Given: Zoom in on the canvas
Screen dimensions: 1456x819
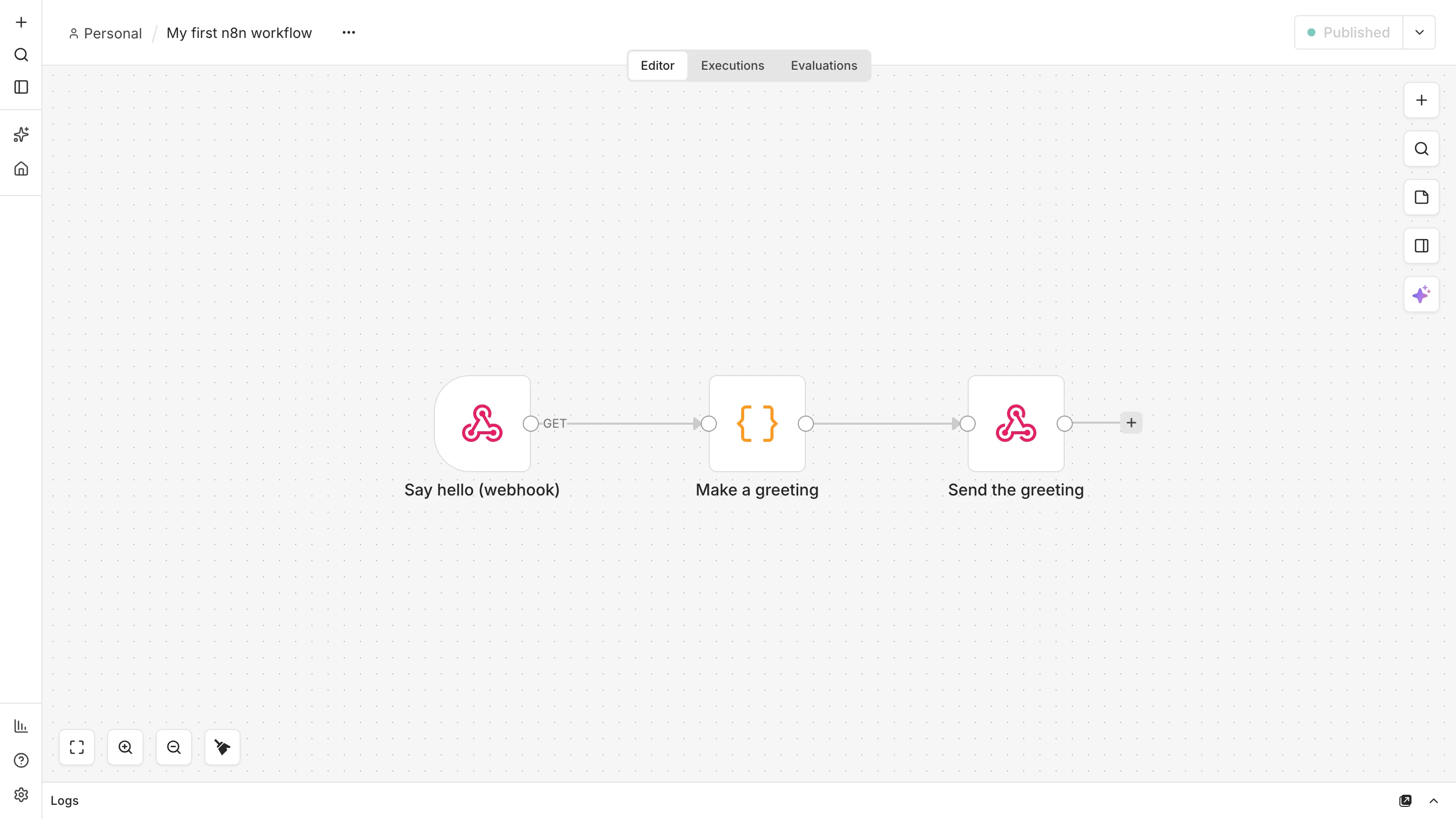Looking at the screenshot, I should click(x=125, y=747).
